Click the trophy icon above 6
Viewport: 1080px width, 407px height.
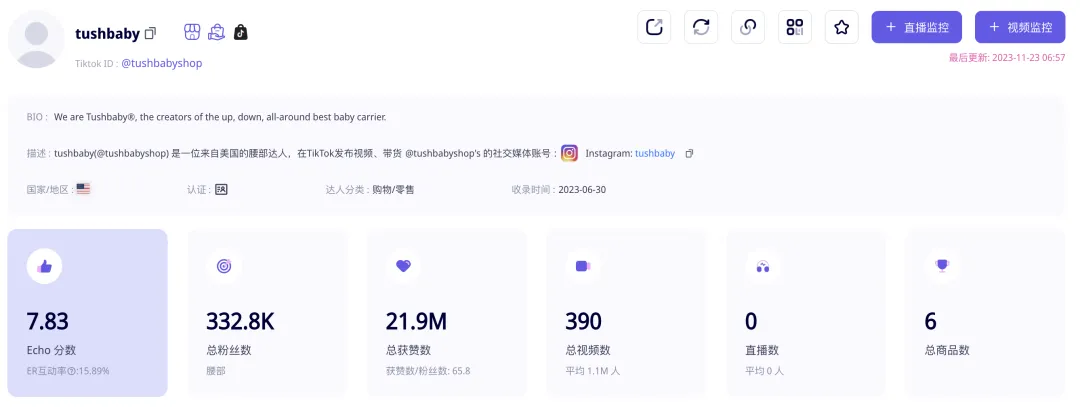[x=942, y=266]
